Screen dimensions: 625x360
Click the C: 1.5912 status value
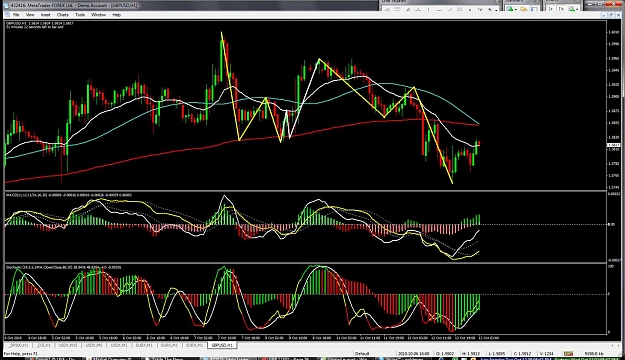pyautogui.click(x=521, y=354)
